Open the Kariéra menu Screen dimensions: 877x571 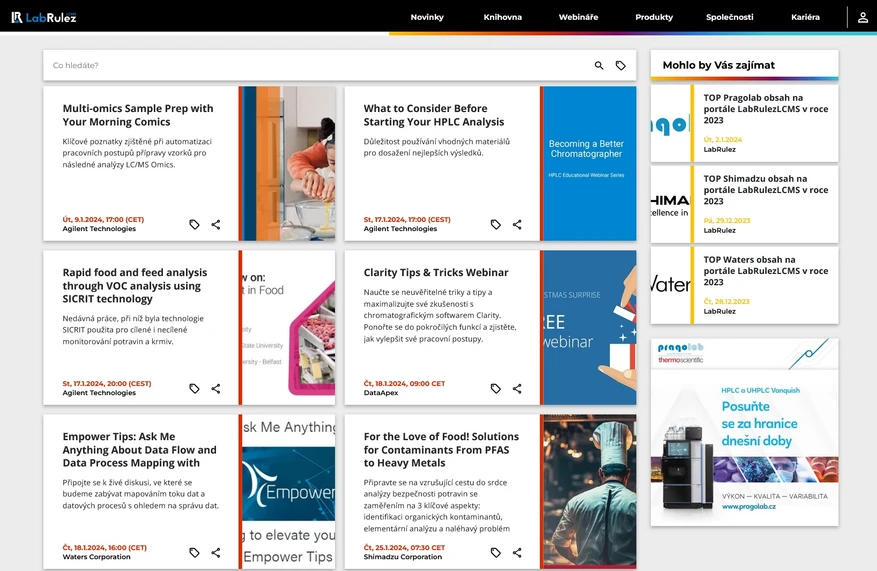[805, 17]
